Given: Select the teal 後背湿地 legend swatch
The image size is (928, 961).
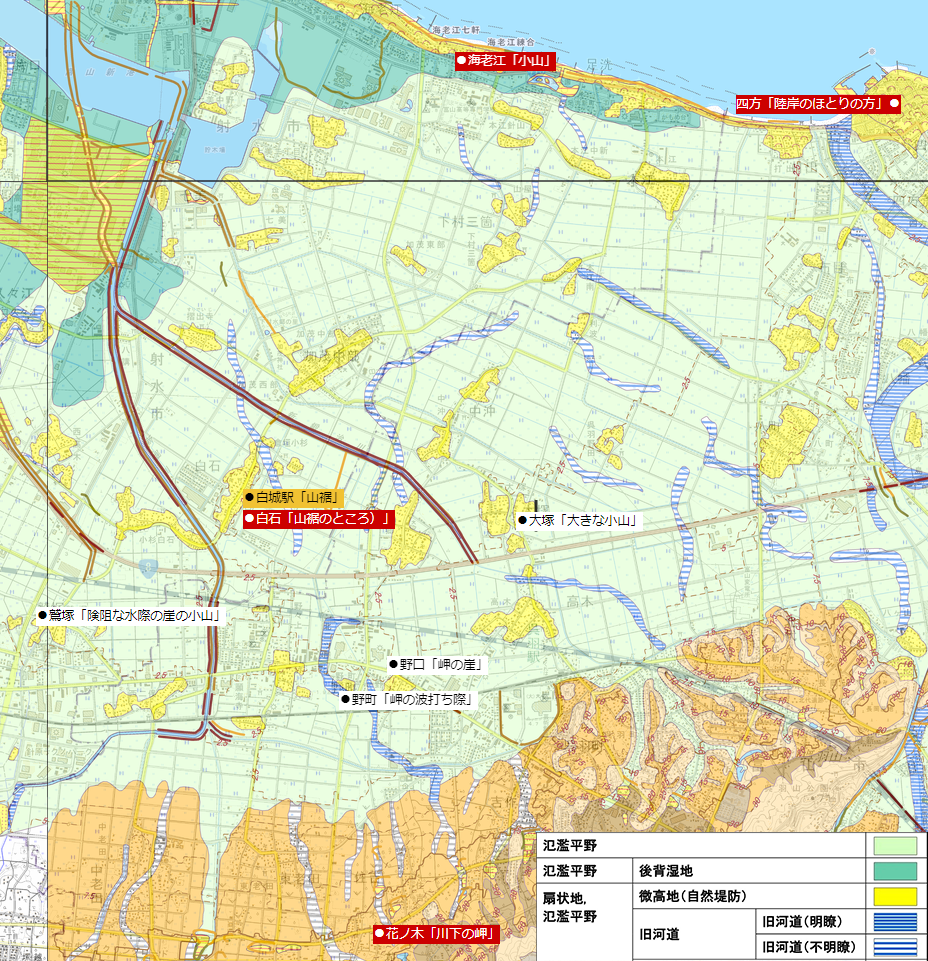Looking at the screenshot, I should click(x=895, y=871).
